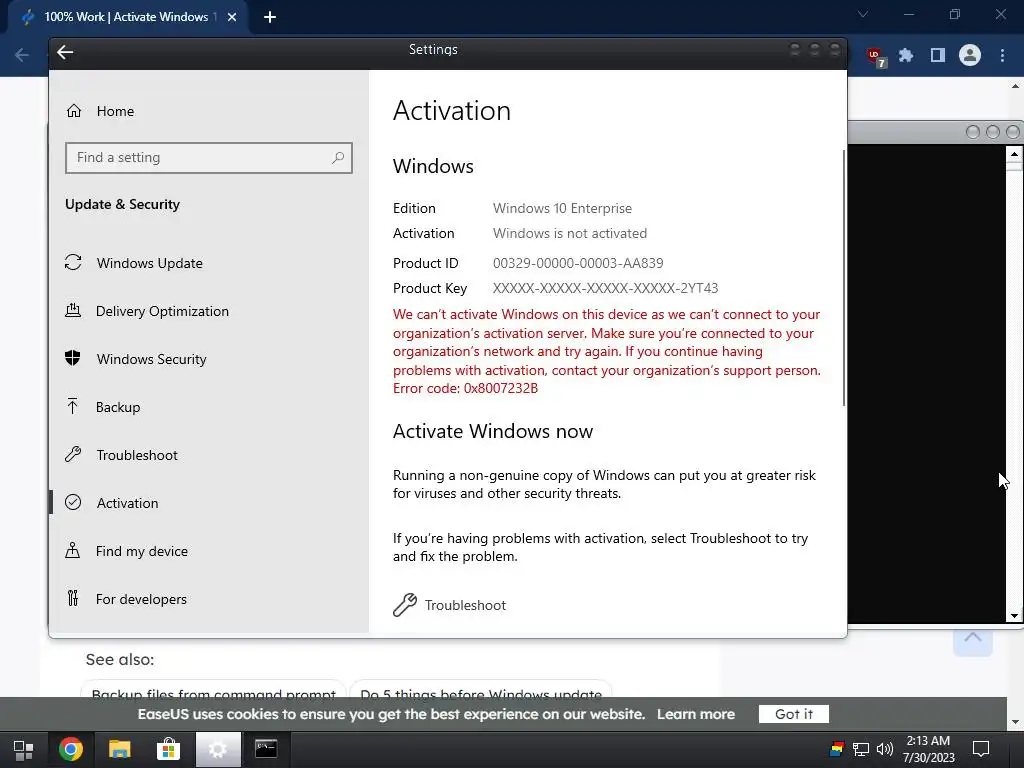Open Microsoft Store from taskbar
This screenshot has width=1024, height=768.
pyautogui.click(x=168, y=749)
